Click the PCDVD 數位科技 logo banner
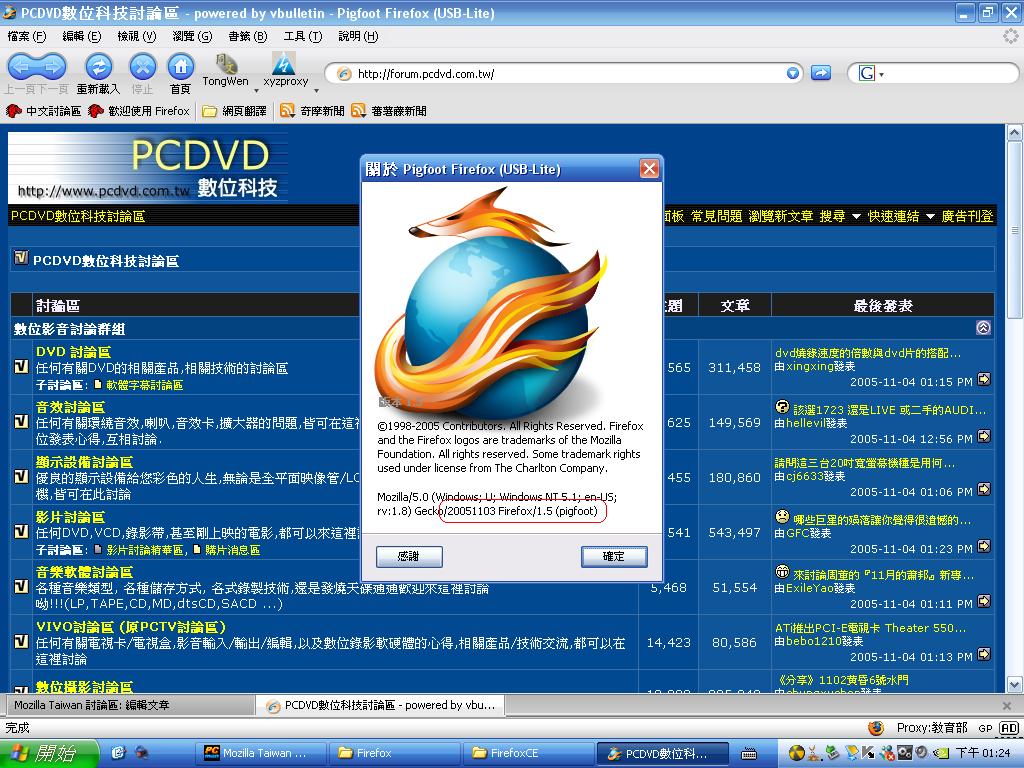 [x=148, y=168]
